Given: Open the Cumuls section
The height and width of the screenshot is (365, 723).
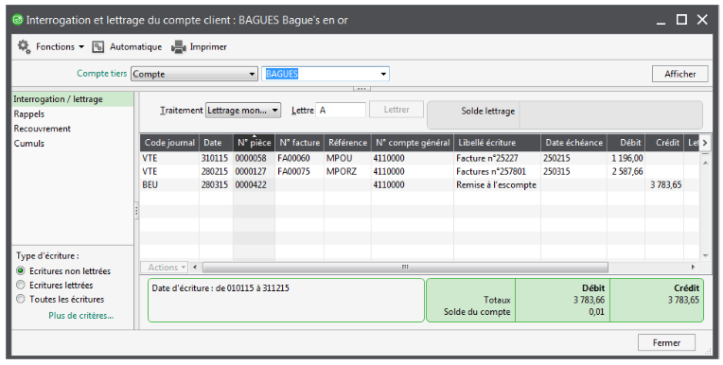Looking at the screenshot, I should [29, 143].
